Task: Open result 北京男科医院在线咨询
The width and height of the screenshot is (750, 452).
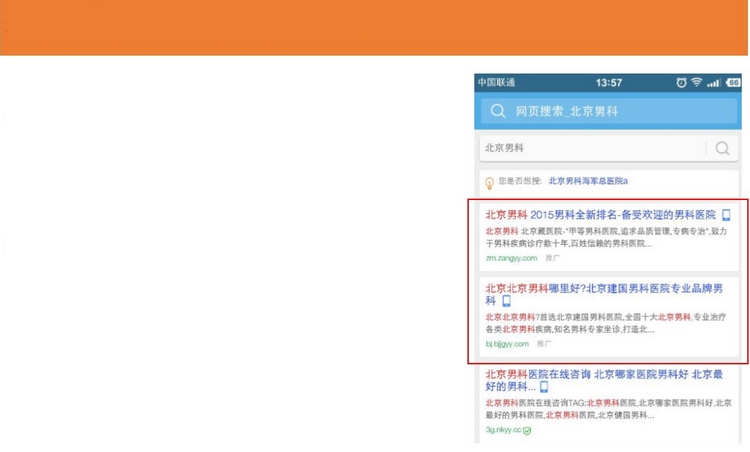Action: click(604, 380)
